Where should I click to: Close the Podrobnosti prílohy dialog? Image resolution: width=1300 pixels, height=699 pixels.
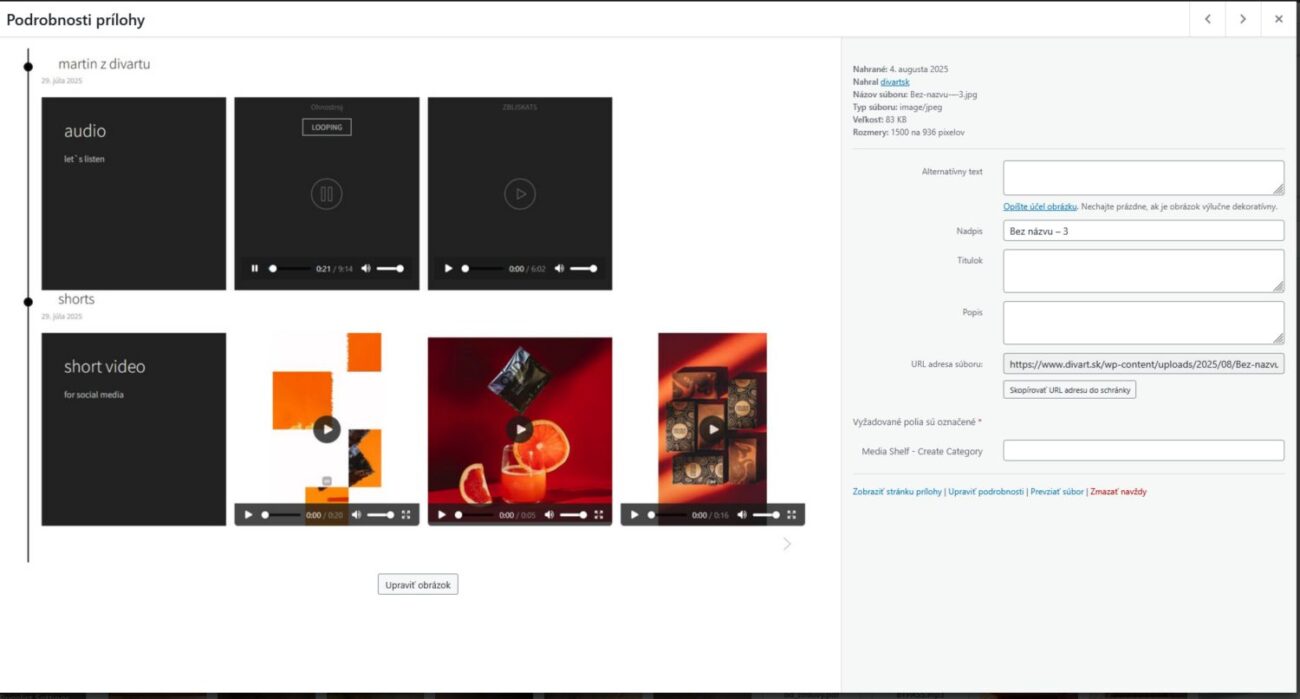pos(1279,19)
